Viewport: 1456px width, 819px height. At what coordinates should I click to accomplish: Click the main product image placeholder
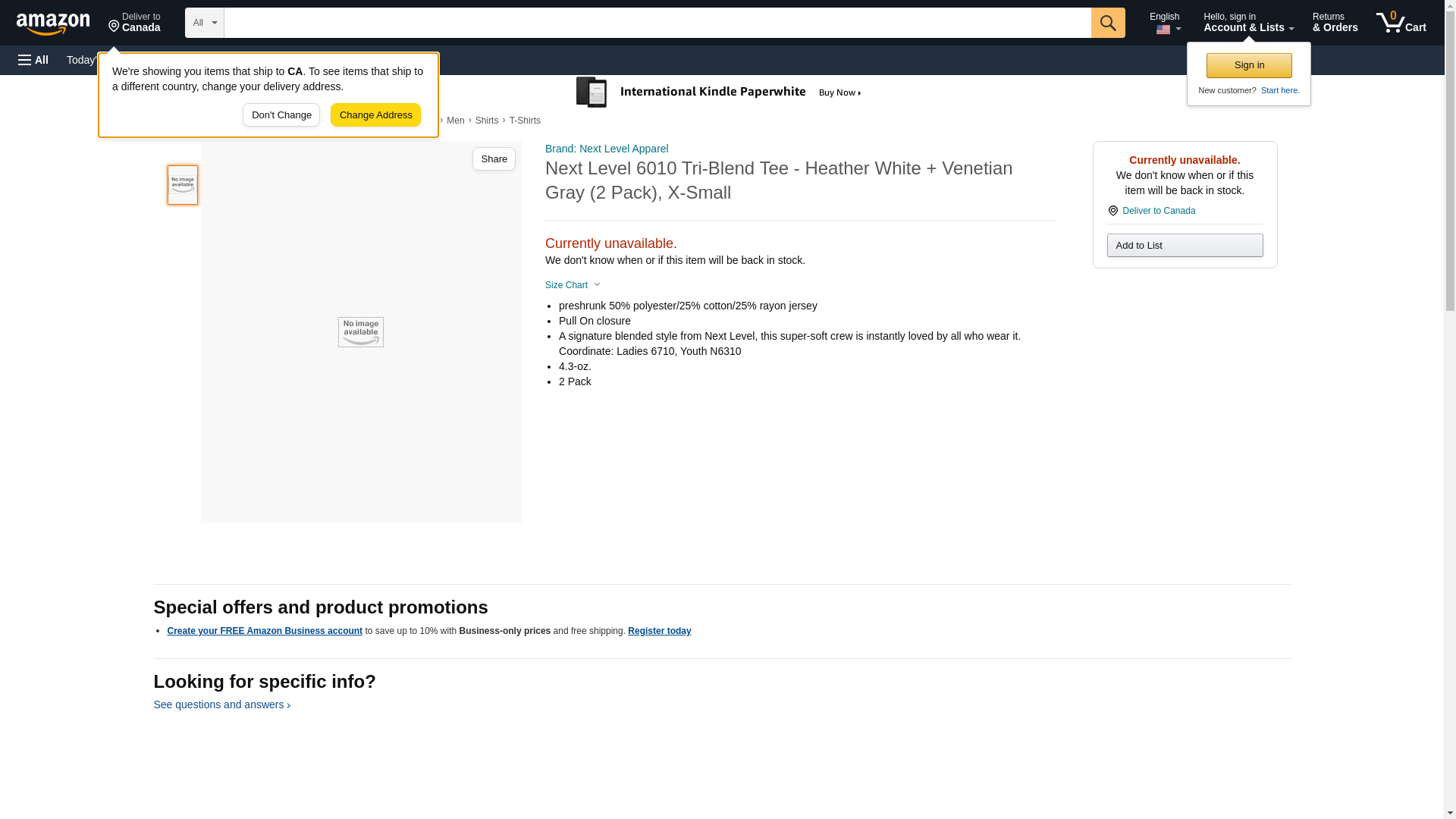361,332
